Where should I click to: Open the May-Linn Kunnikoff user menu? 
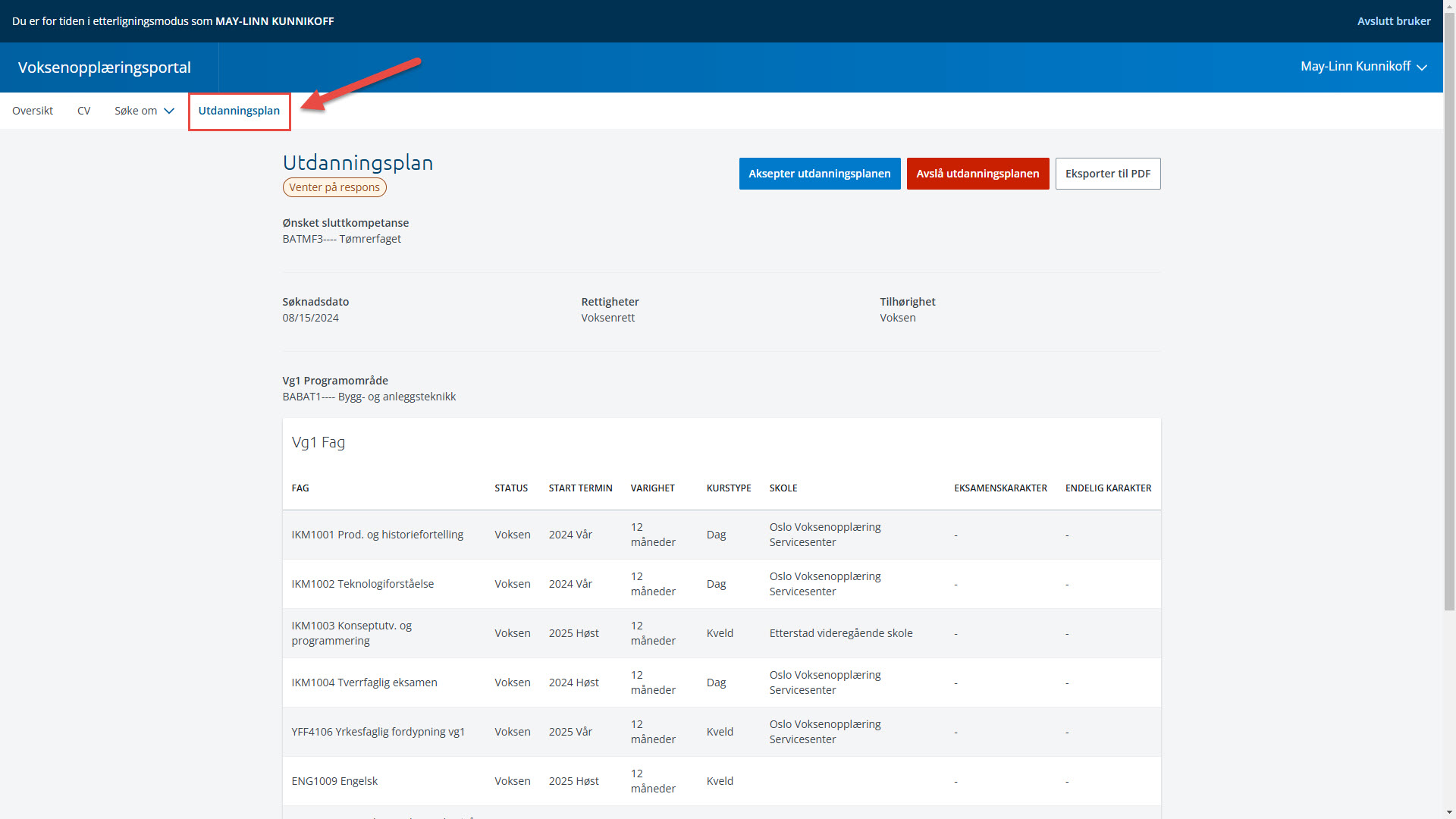pyautogui.click(x=1355, y=67)
